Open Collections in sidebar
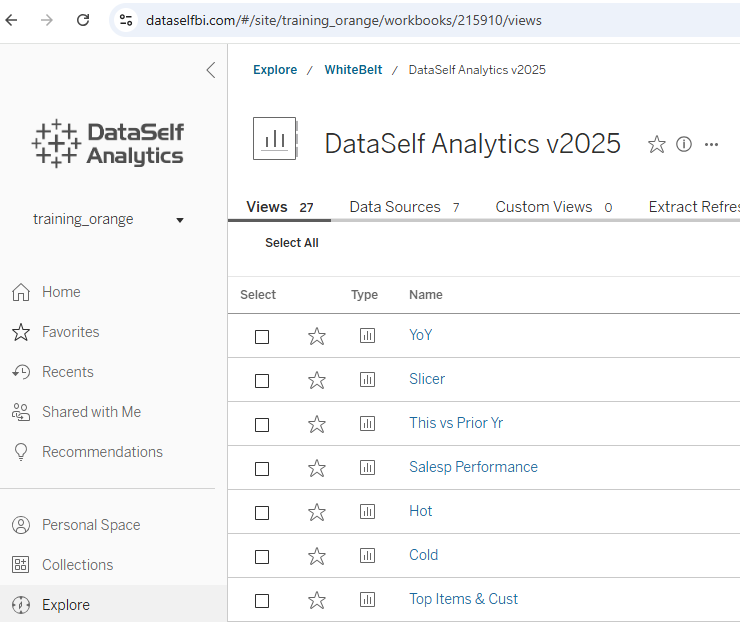740x622 pixels. (78, 565)
